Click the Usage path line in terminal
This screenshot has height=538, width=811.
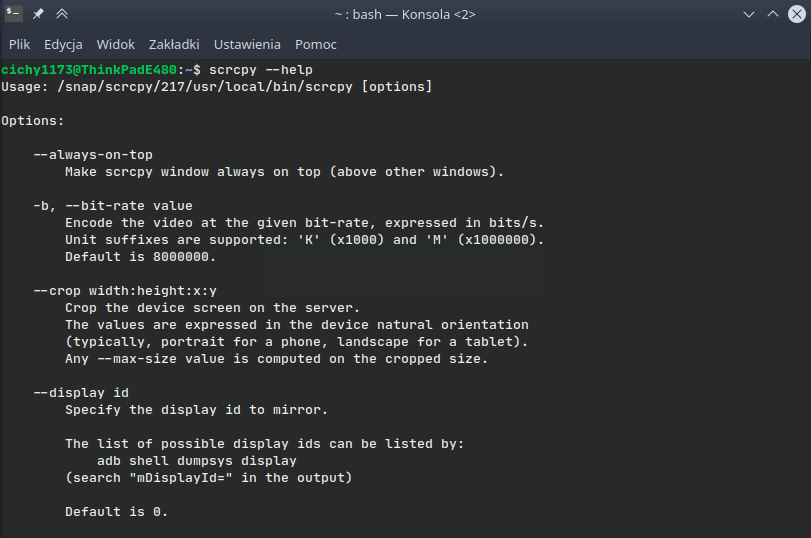(216, 87)
